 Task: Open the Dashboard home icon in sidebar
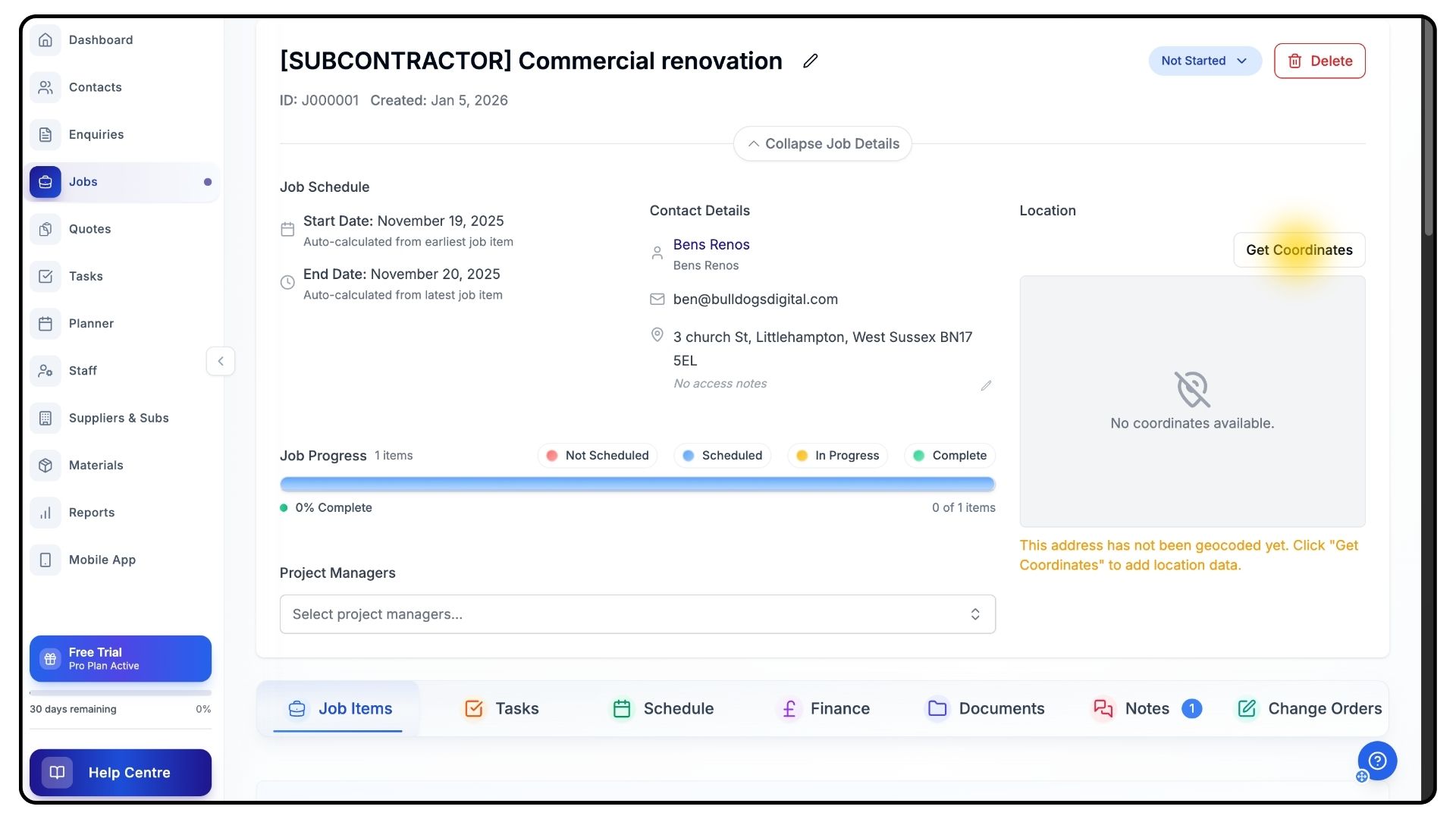click(45, 39)
